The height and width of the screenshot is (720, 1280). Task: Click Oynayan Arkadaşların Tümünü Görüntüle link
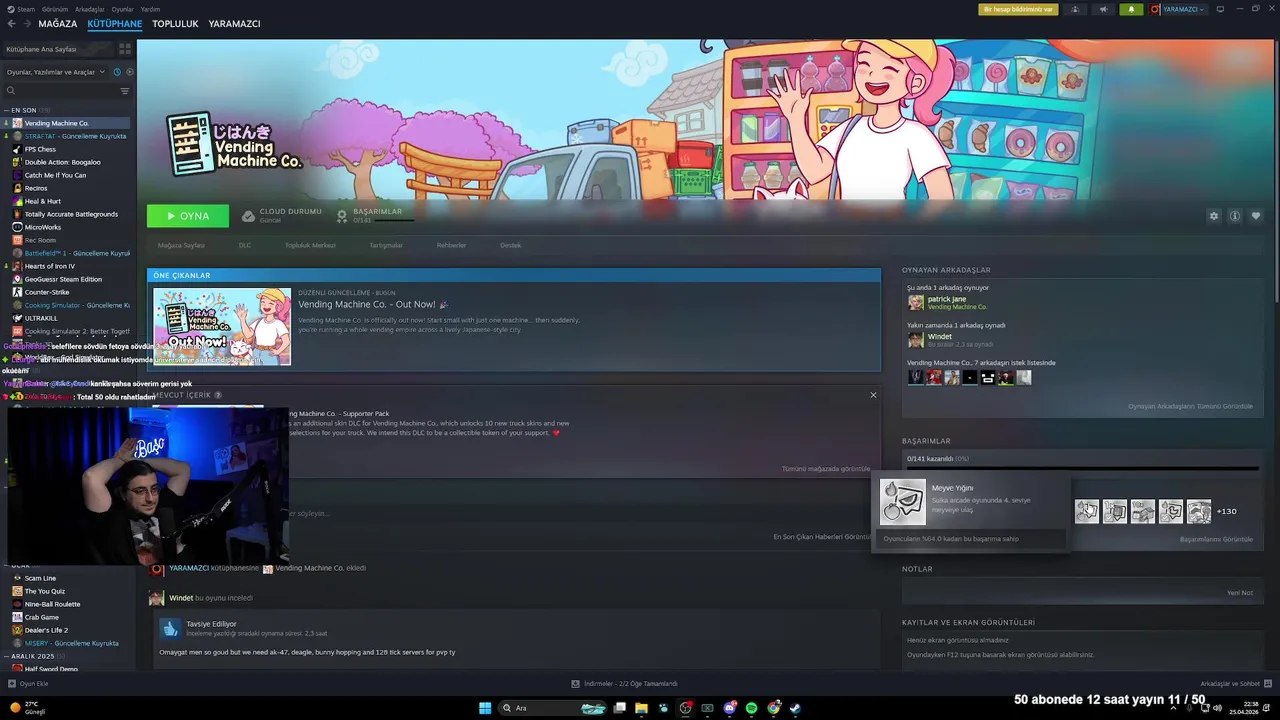[1190, 406]
